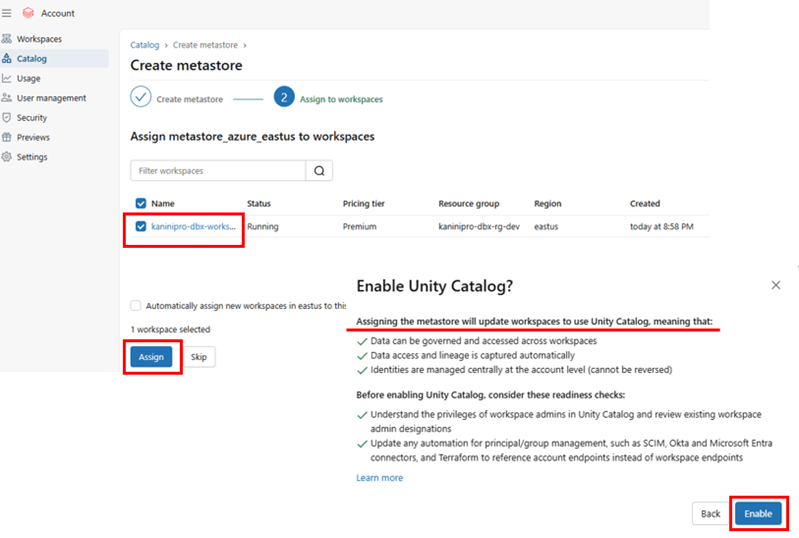
Task: Click the Filter workspaces input field
Action: pos(218,171)
